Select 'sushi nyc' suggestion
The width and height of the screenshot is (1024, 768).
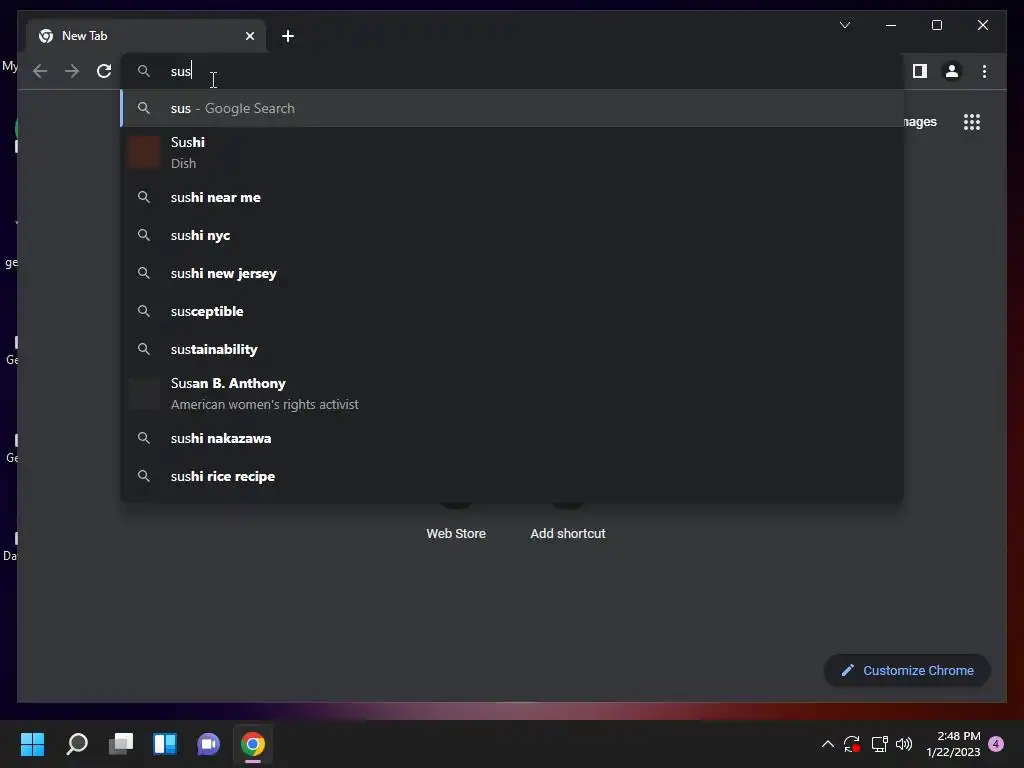pyautogui.click(x=512, y=235)
